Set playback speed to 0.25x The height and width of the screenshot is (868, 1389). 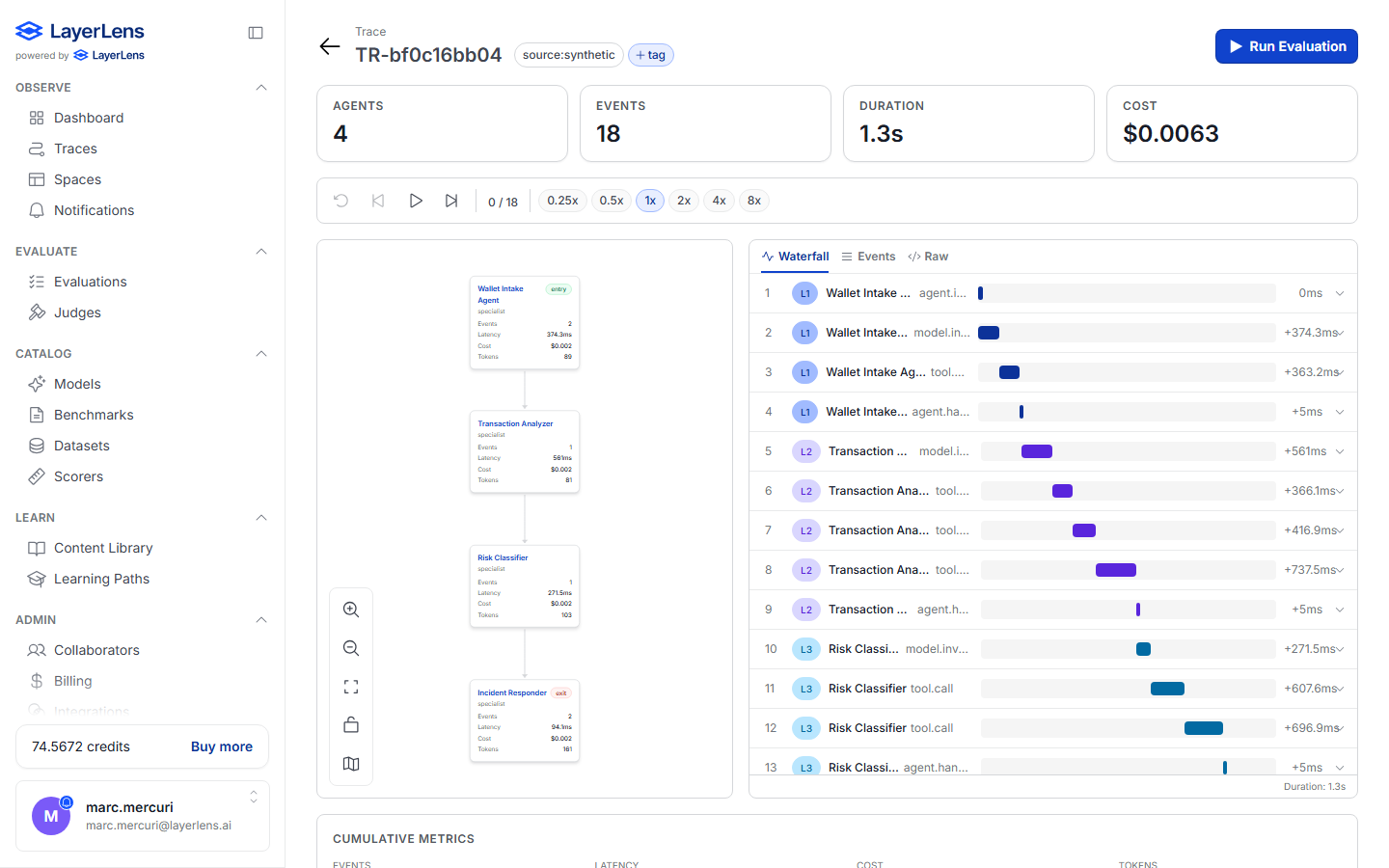tap(562, 201)
